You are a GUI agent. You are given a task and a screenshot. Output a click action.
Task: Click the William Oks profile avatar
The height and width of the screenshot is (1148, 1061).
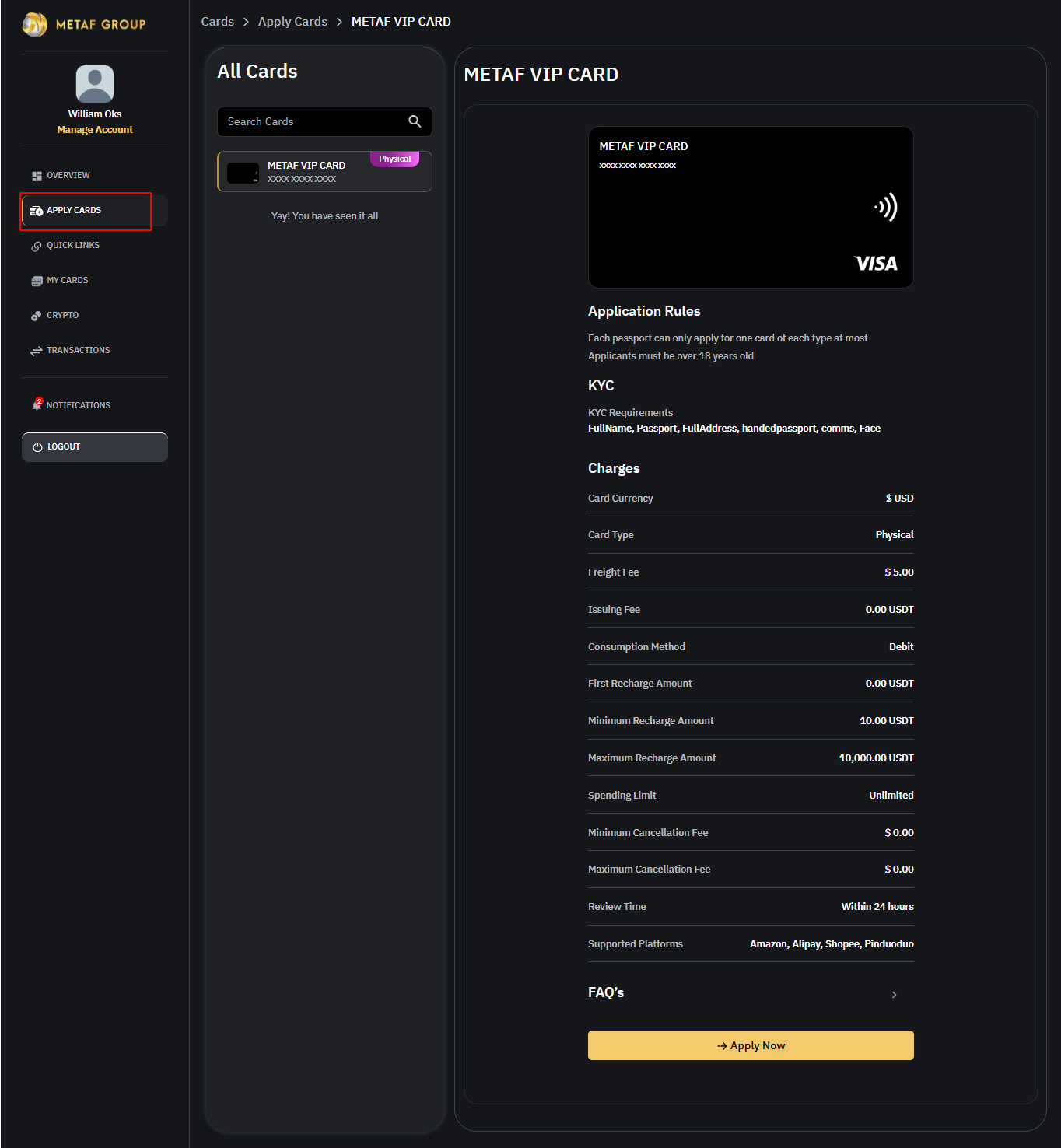click(95, 84)
